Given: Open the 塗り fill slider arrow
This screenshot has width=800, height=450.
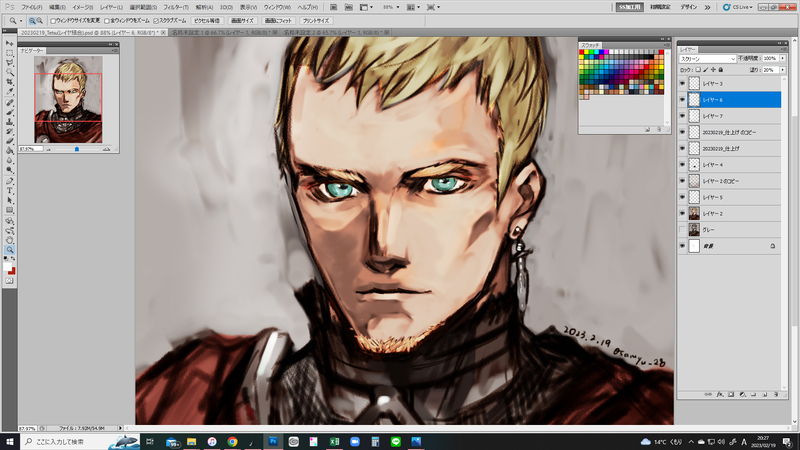Looking at the screenshot, I should (x=783, y=70).
